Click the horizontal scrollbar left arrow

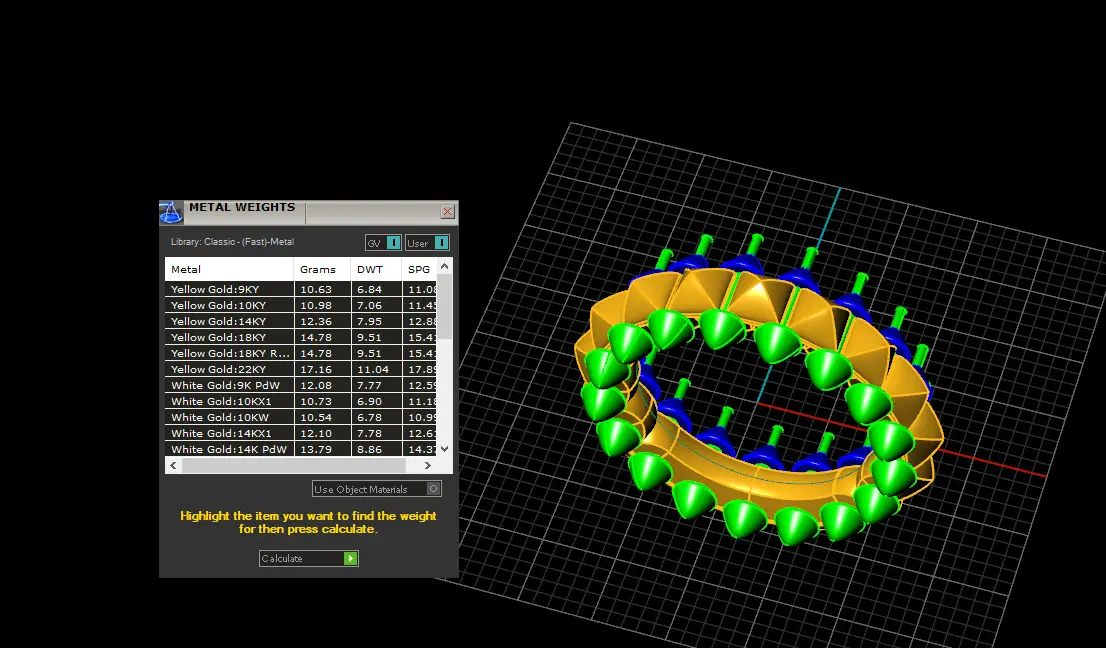[x=174, y=465]
